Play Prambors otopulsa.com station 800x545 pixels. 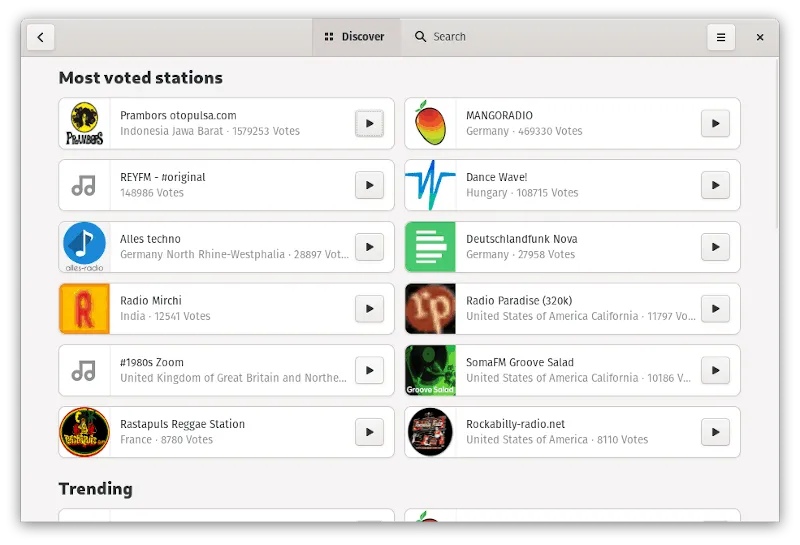coord(369,123)
